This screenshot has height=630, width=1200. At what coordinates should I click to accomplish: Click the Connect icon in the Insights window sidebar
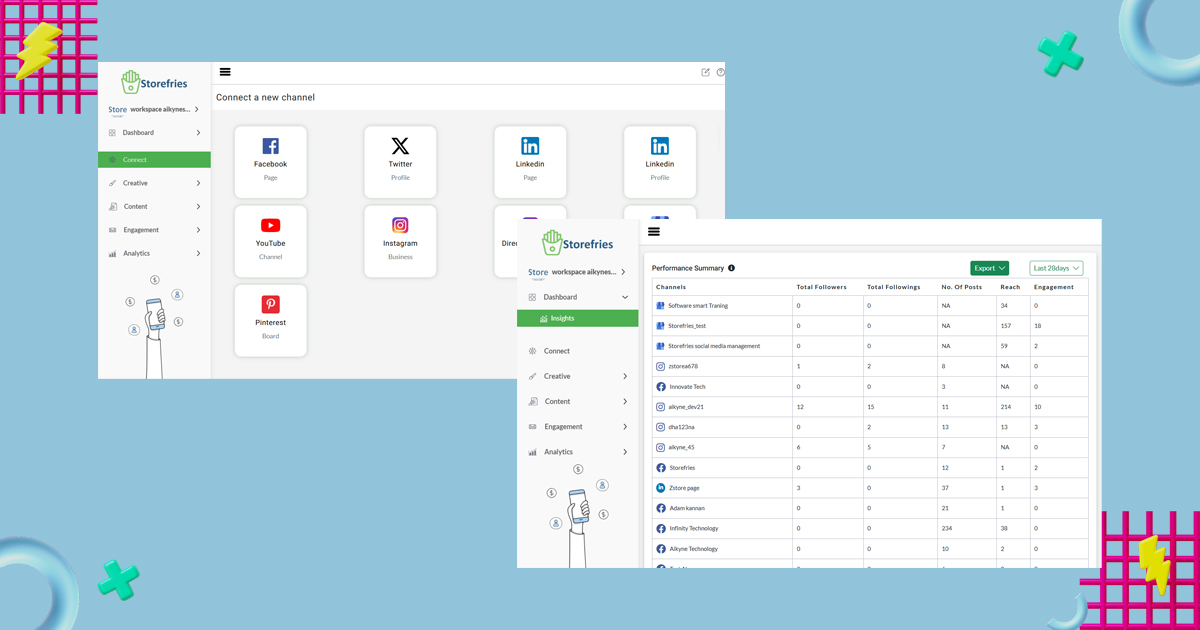click(x=532, y=351)
